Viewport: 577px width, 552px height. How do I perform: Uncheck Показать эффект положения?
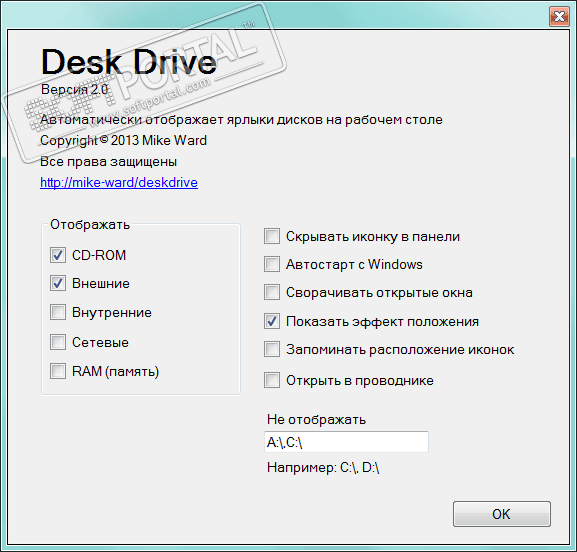(x=272, y=321)
